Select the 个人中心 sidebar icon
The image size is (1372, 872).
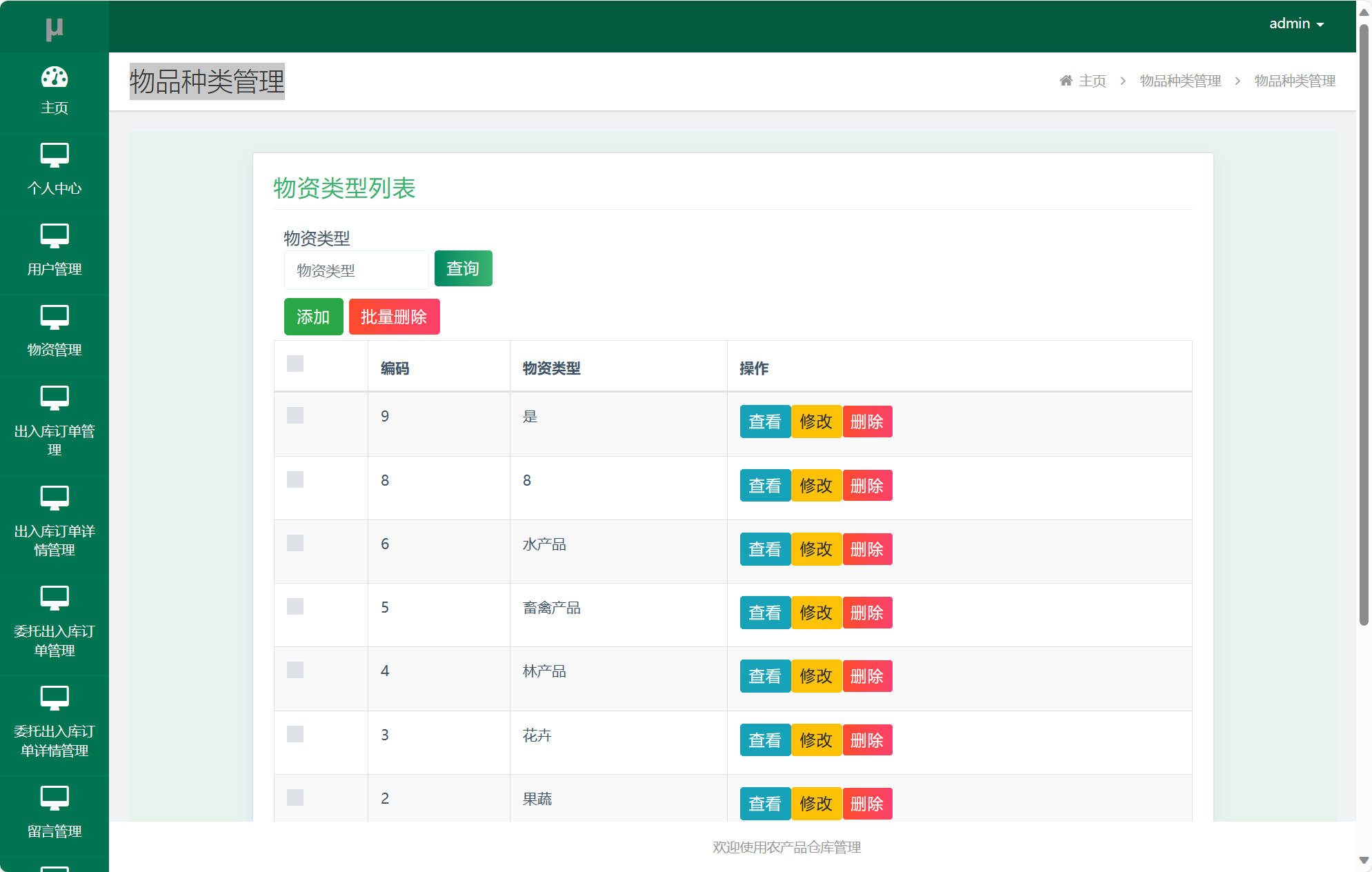tap(54, 164)
